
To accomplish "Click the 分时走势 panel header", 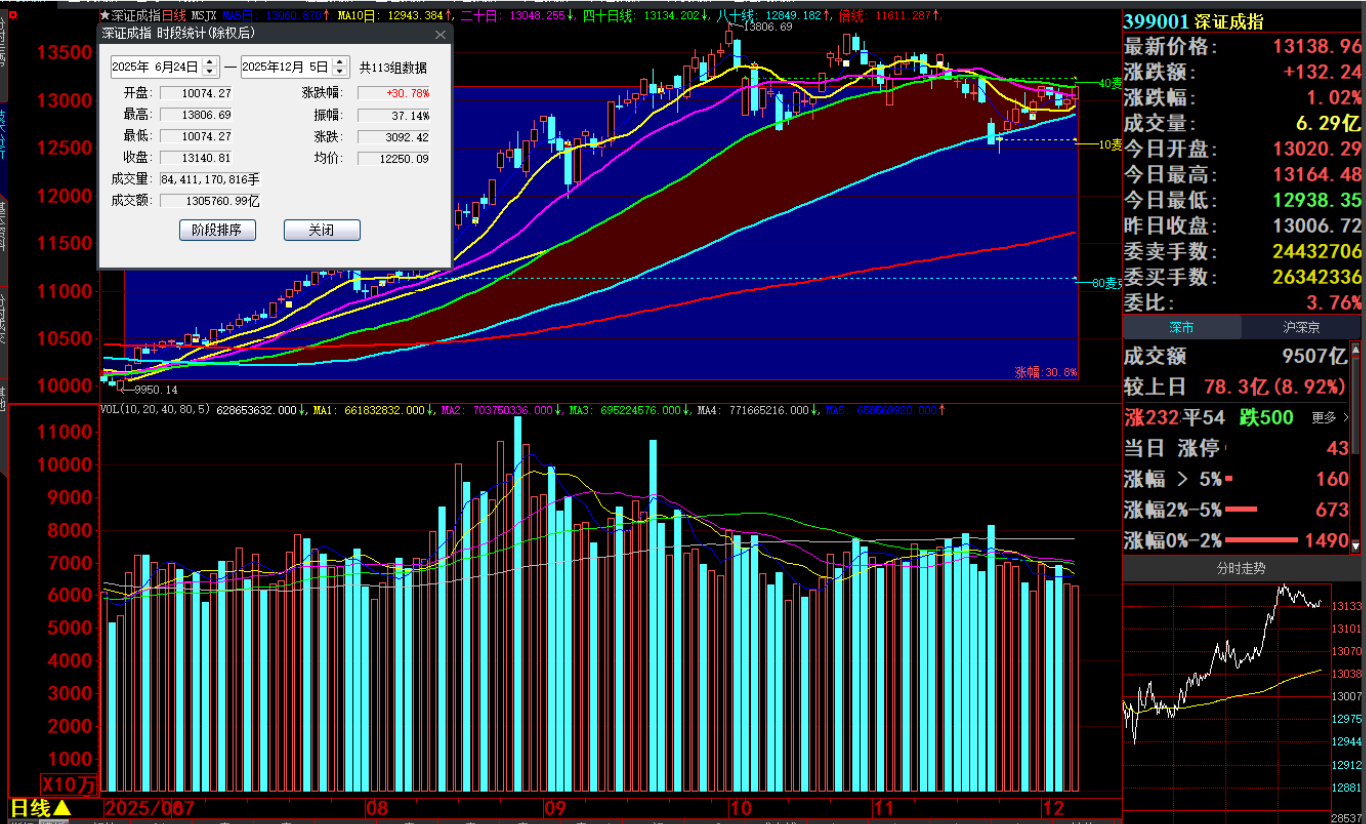I will 1240,568.
